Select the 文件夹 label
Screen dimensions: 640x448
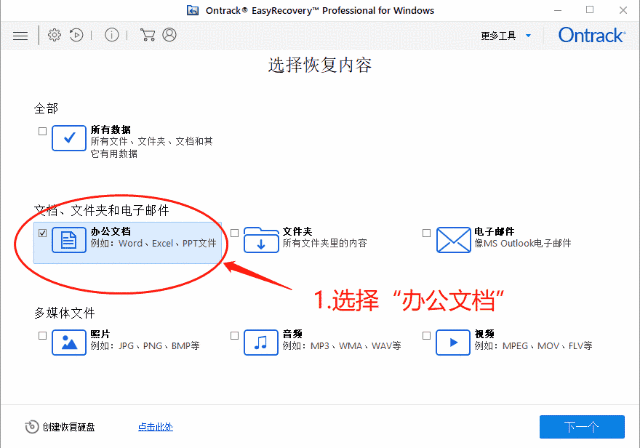pyautogui.click(x=298, y=232)
